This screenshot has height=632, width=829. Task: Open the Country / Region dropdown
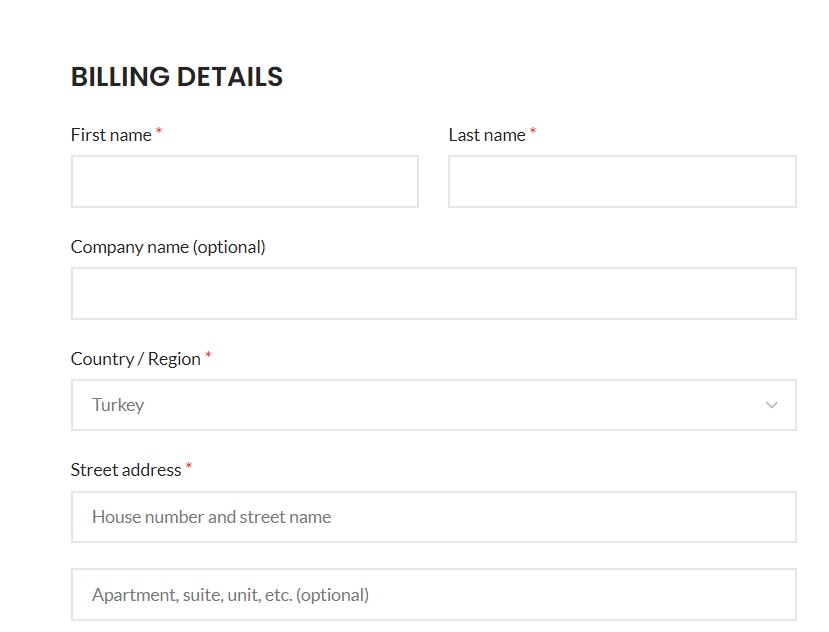coord(434,405)
